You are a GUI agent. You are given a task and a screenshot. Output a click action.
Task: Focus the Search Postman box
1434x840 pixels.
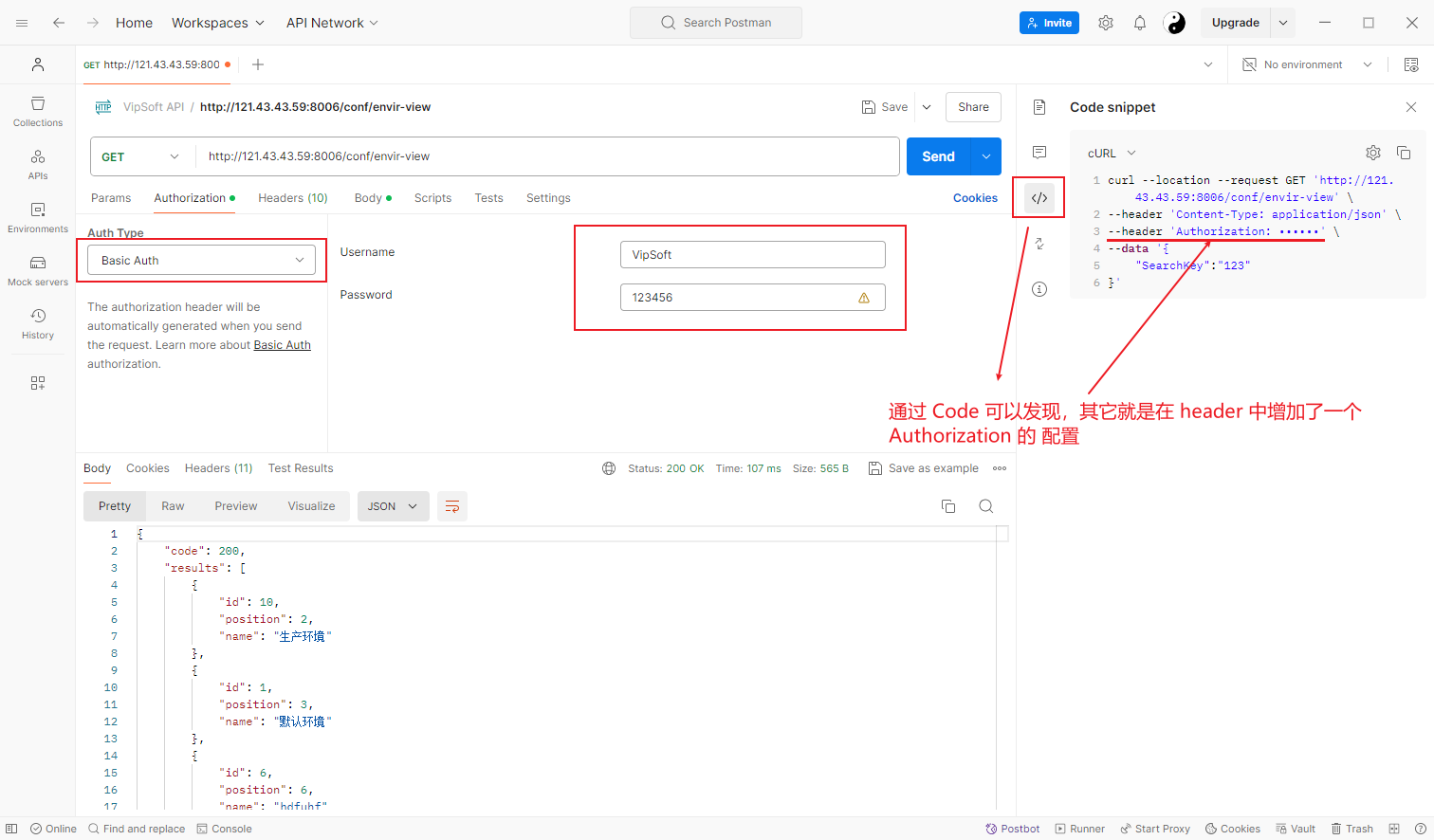pos(716,23)
